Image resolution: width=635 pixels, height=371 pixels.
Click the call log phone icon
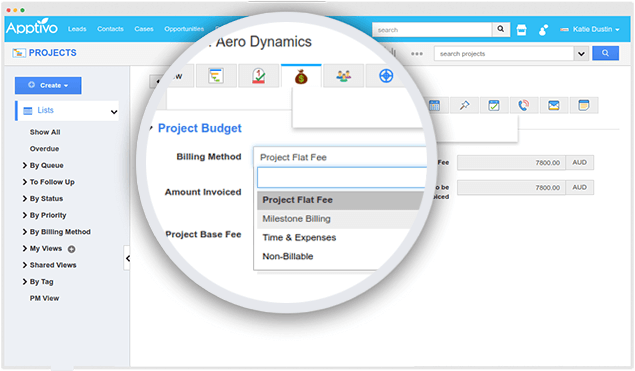pyautogui.click(x=524, y=106)
